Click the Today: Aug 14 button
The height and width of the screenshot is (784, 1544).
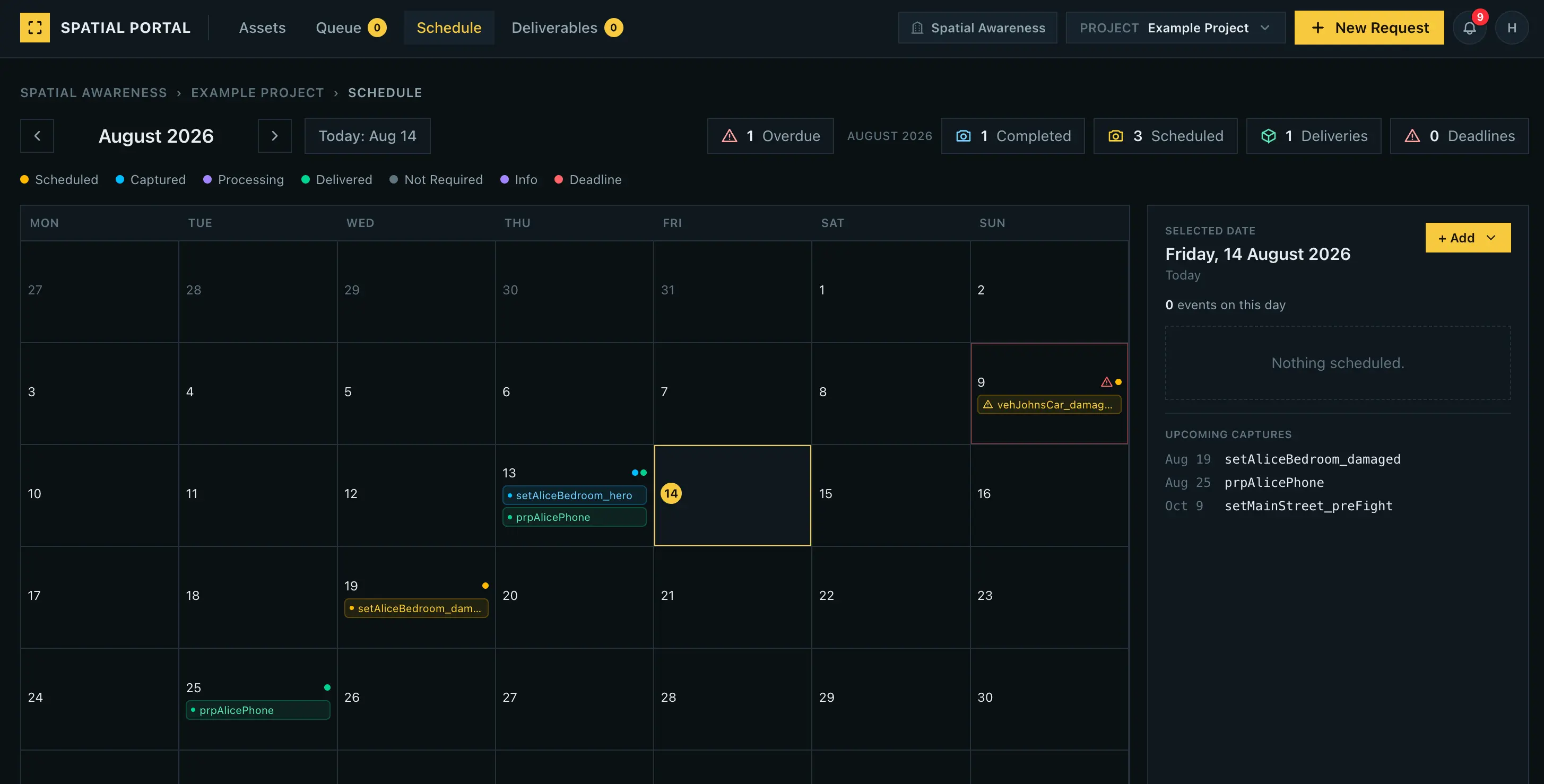click(367, 136)
